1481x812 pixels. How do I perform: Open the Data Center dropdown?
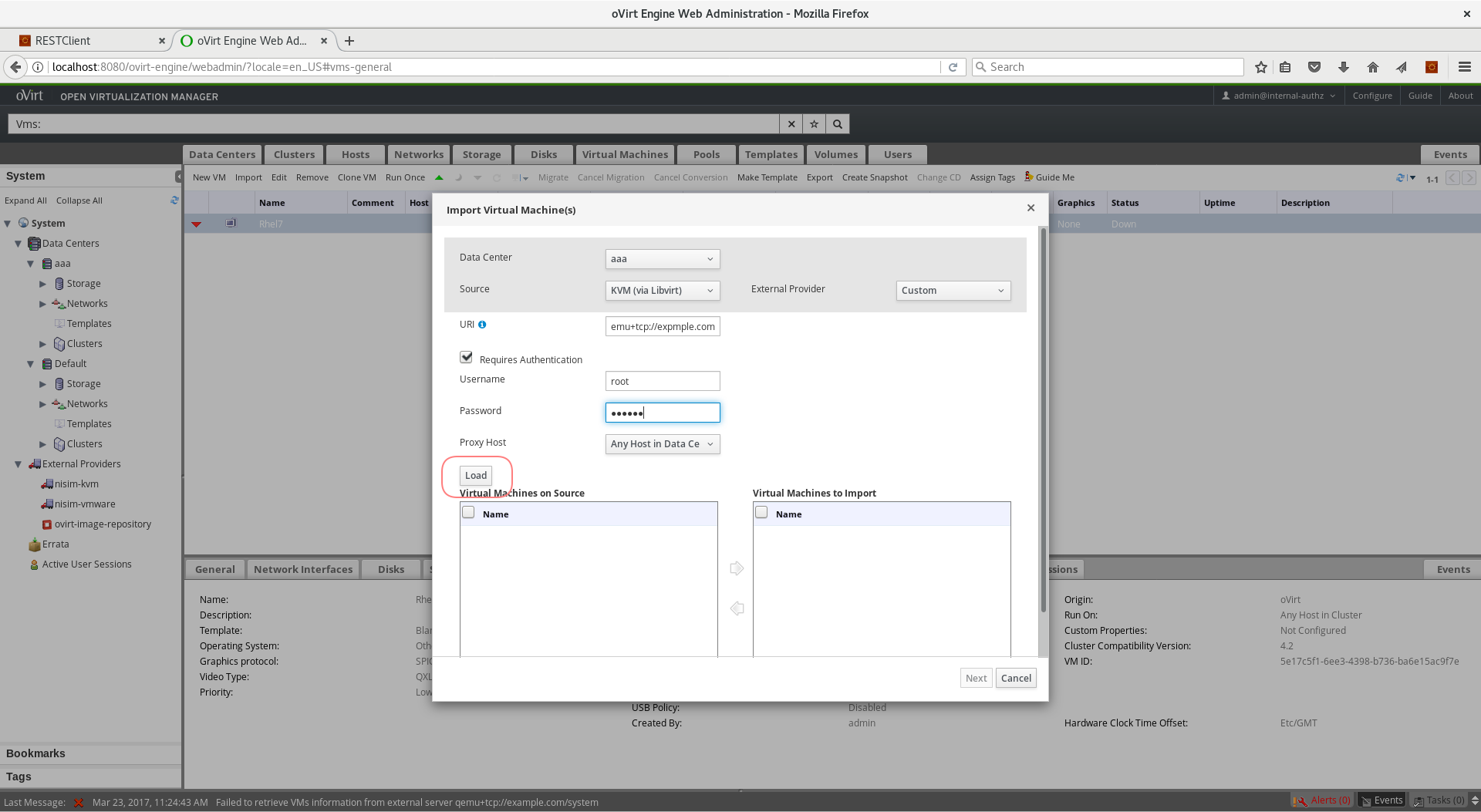click(662, 259)
